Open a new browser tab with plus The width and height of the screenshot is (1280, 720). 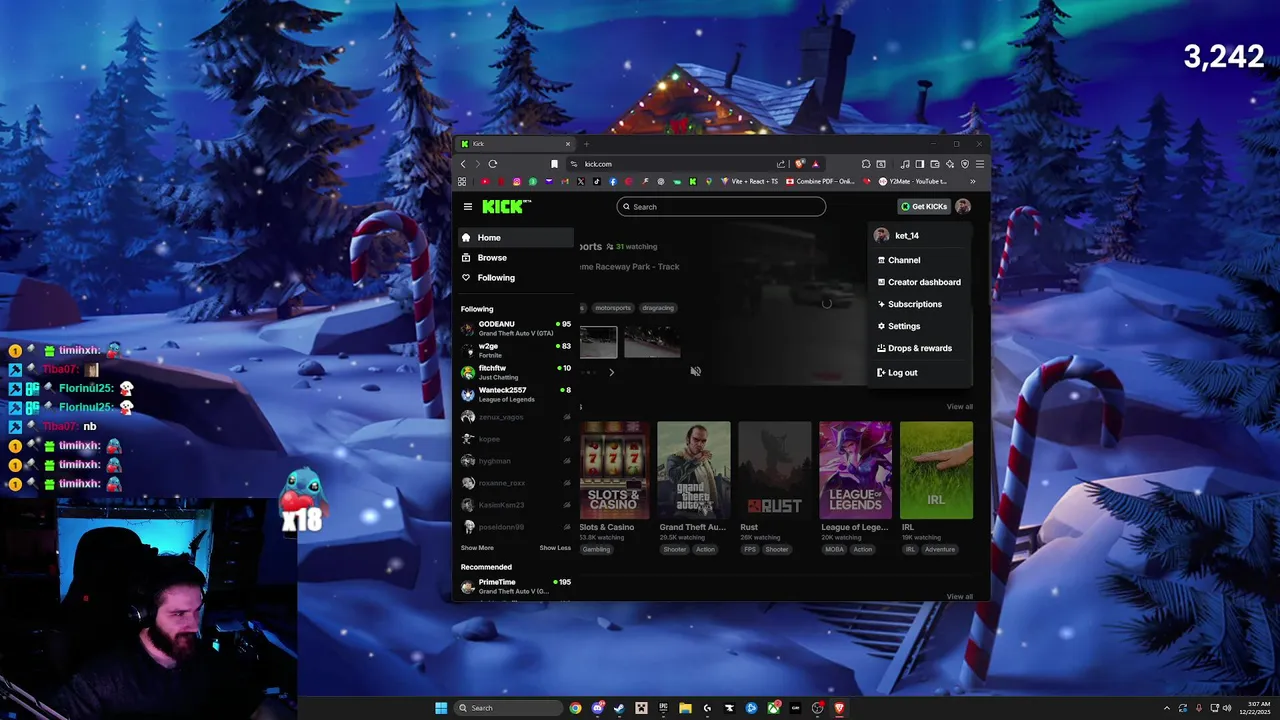click(586, 144)
